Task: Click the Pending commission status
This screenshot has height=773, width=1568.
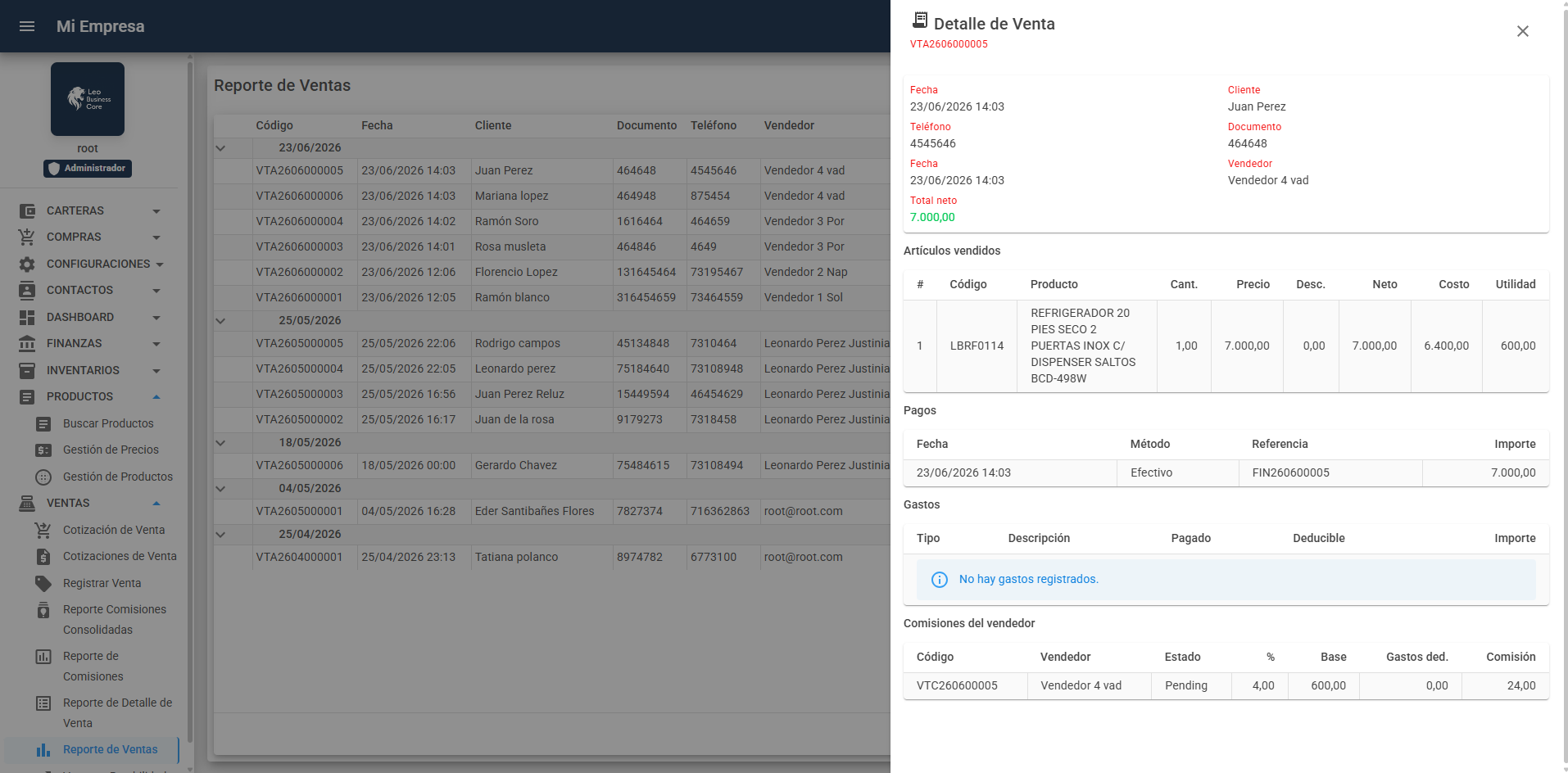Action: point(1186,686)
